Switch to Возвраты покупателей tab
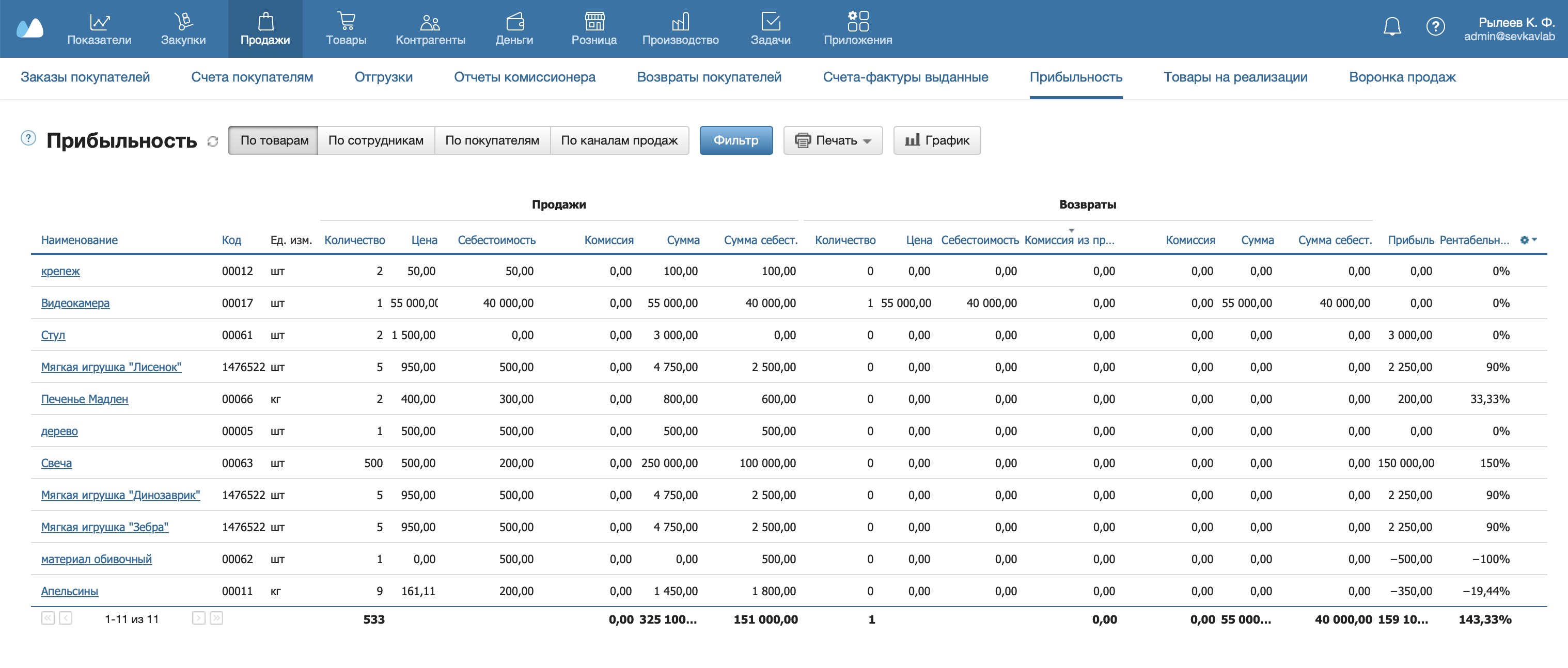Viewport: 1568px width, 668px height. click(x=709, y=77)
